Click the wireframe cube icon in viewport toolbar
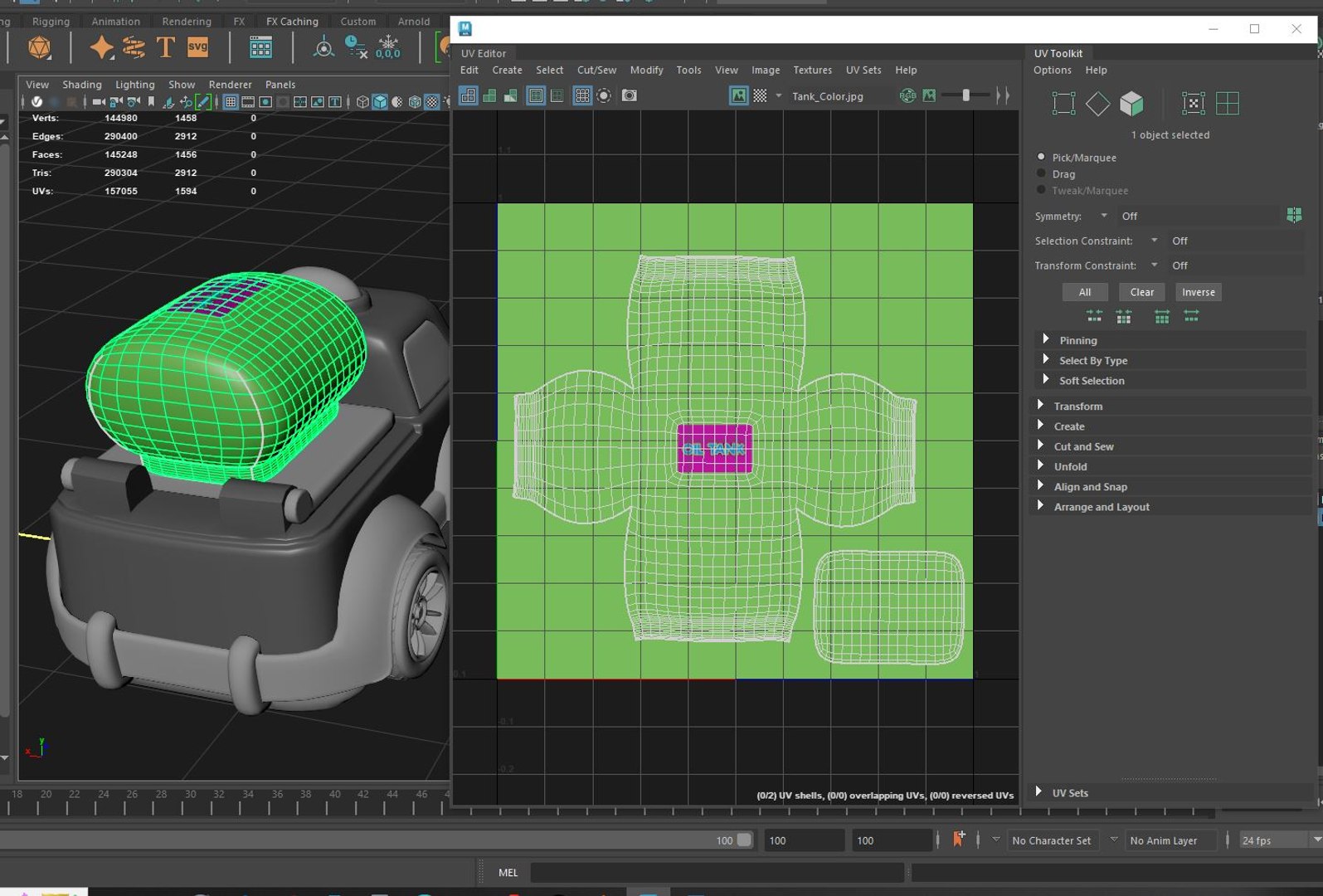 [362, 102]
